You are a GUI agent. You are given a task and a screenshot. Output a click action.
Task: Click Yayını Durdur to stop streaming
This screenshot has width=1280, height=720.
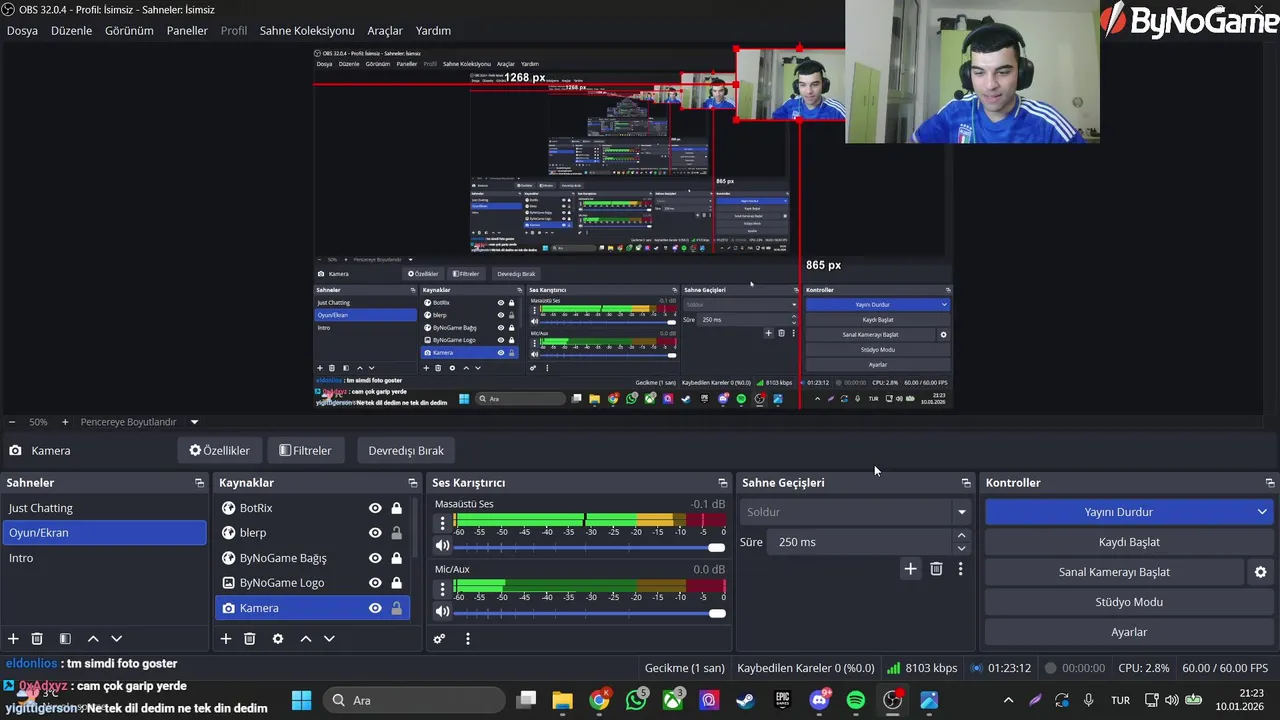1118,512
